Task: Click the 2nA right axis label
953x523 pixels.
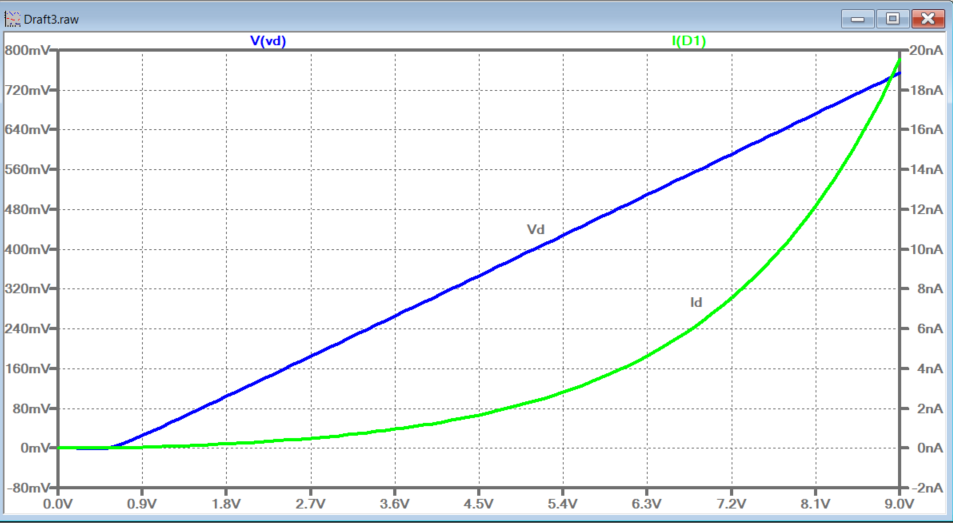Action: tap(928, 408)
